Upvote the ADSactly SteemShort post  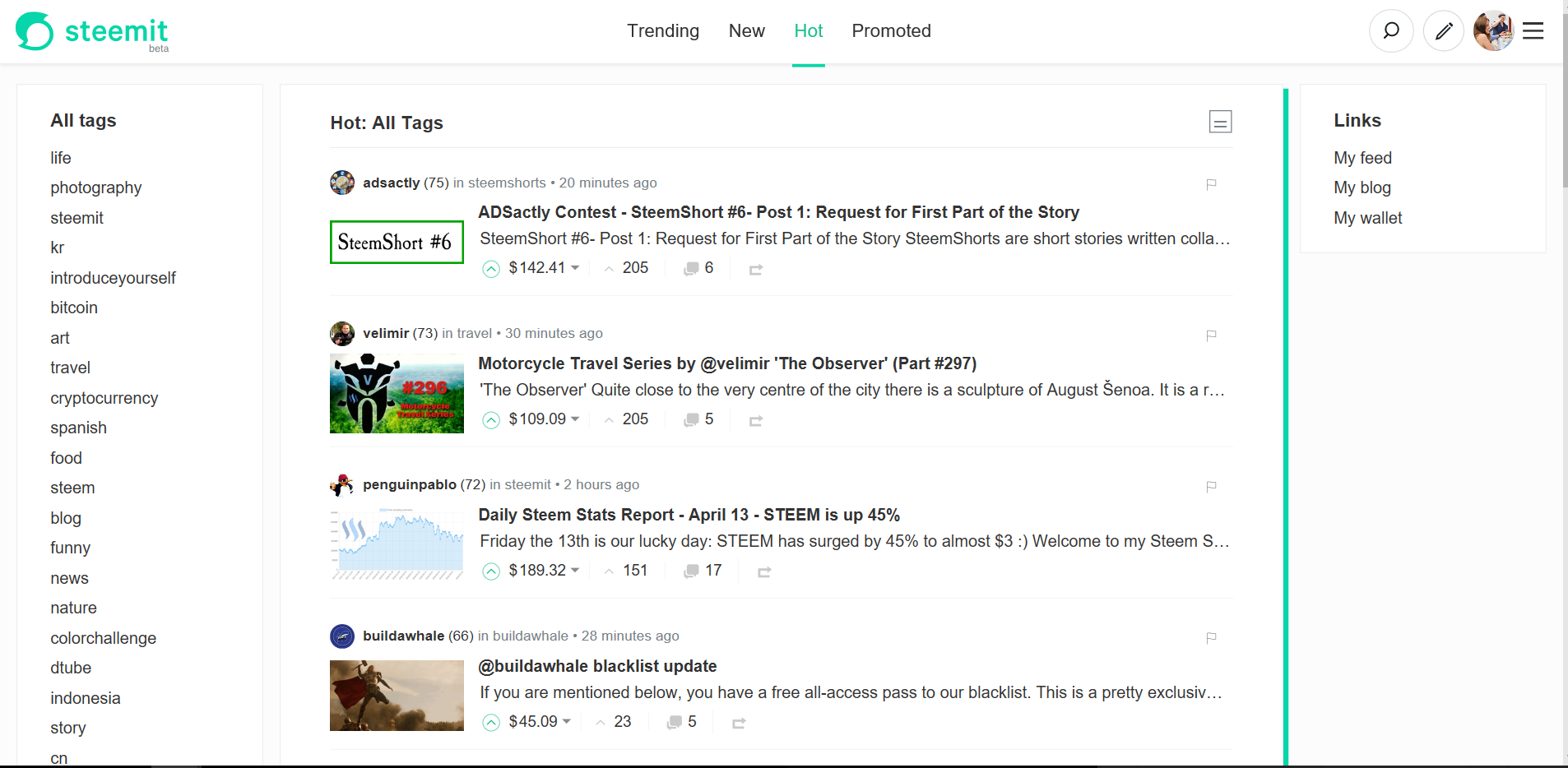(491, 269)
